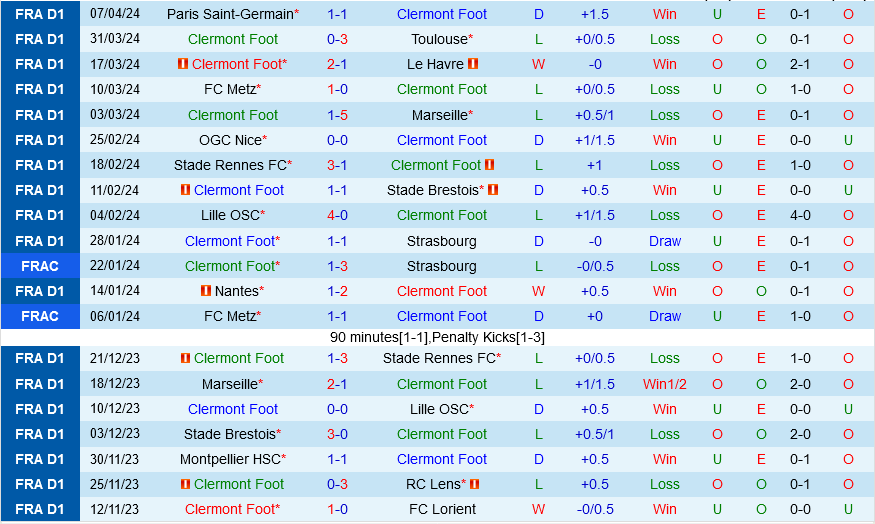Click the FC Lorient team name
Screen dimensions: 875x524
point(442,509)
